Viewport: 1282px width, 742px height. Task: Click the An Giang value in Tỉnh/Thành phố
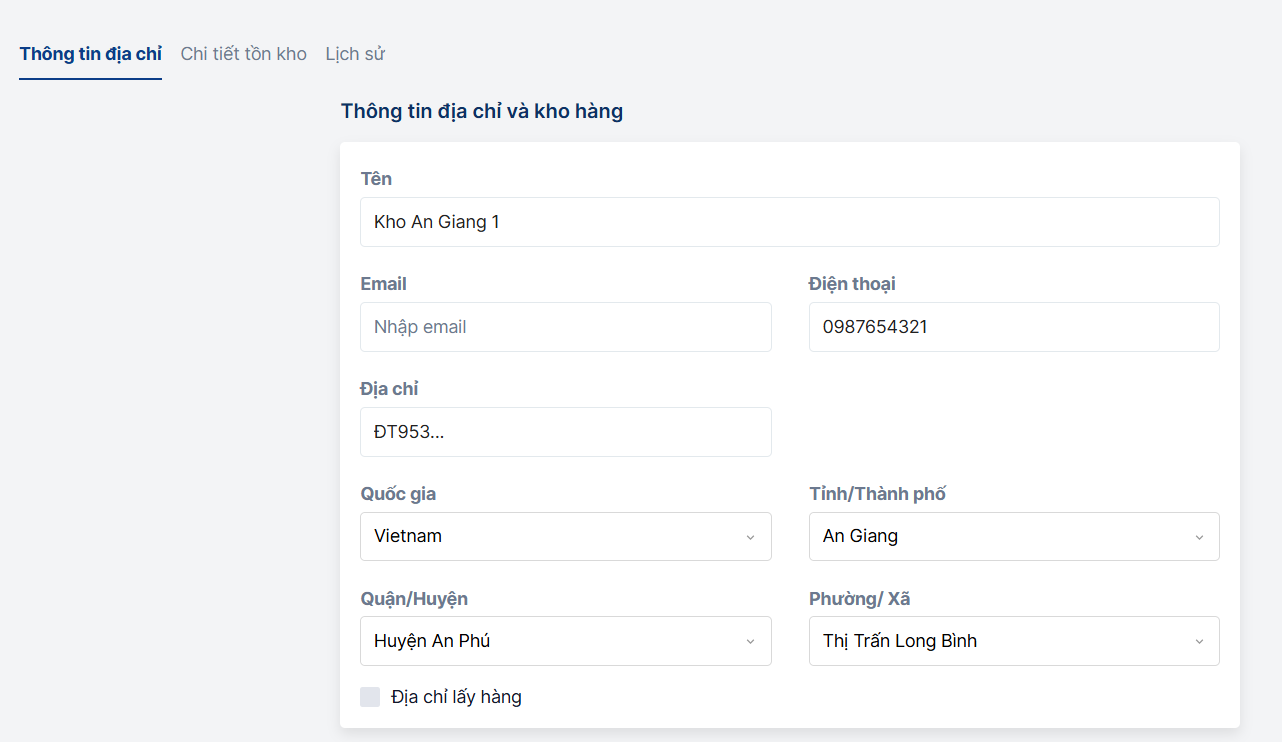[x=861, y=536]
